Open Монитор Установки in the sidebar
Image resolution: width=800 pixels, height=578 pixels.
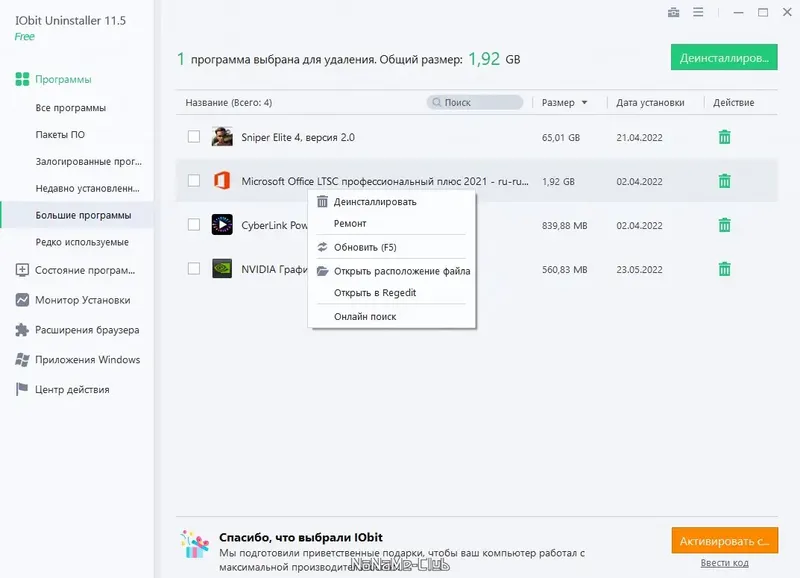pos(82,300)
